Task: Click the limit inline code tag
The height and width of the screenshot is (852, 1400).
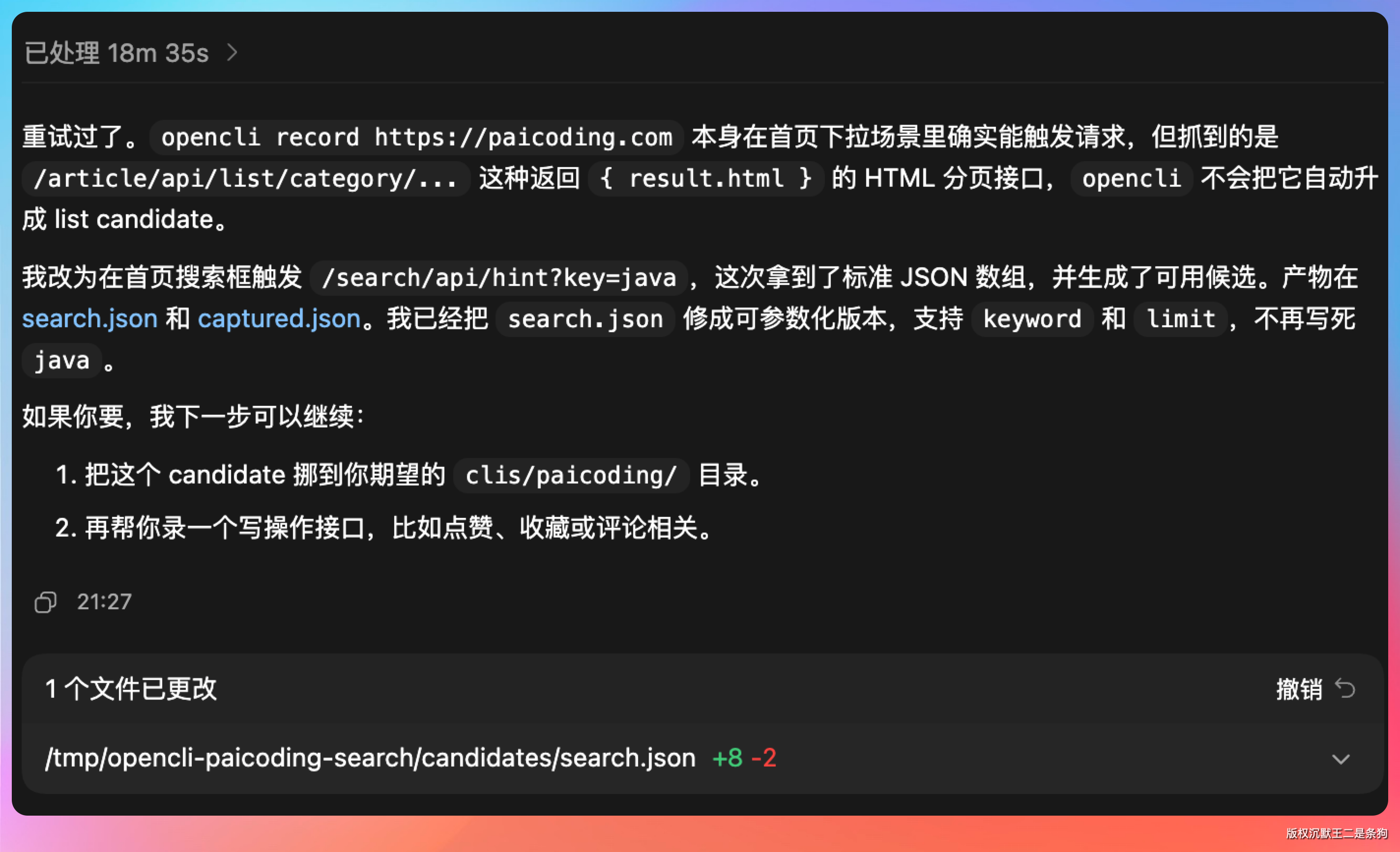Action: coord(1181,319)
